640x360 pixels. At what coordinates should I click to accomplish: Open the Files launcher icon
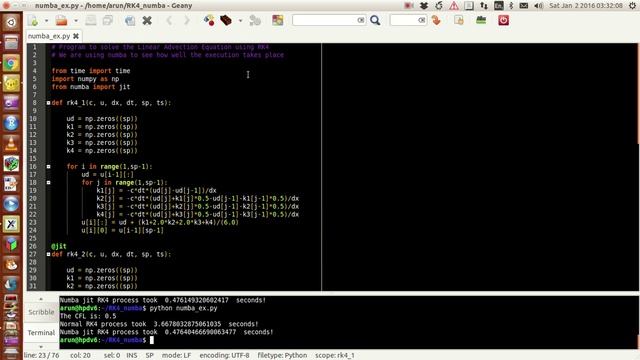(x=11, y=42)
